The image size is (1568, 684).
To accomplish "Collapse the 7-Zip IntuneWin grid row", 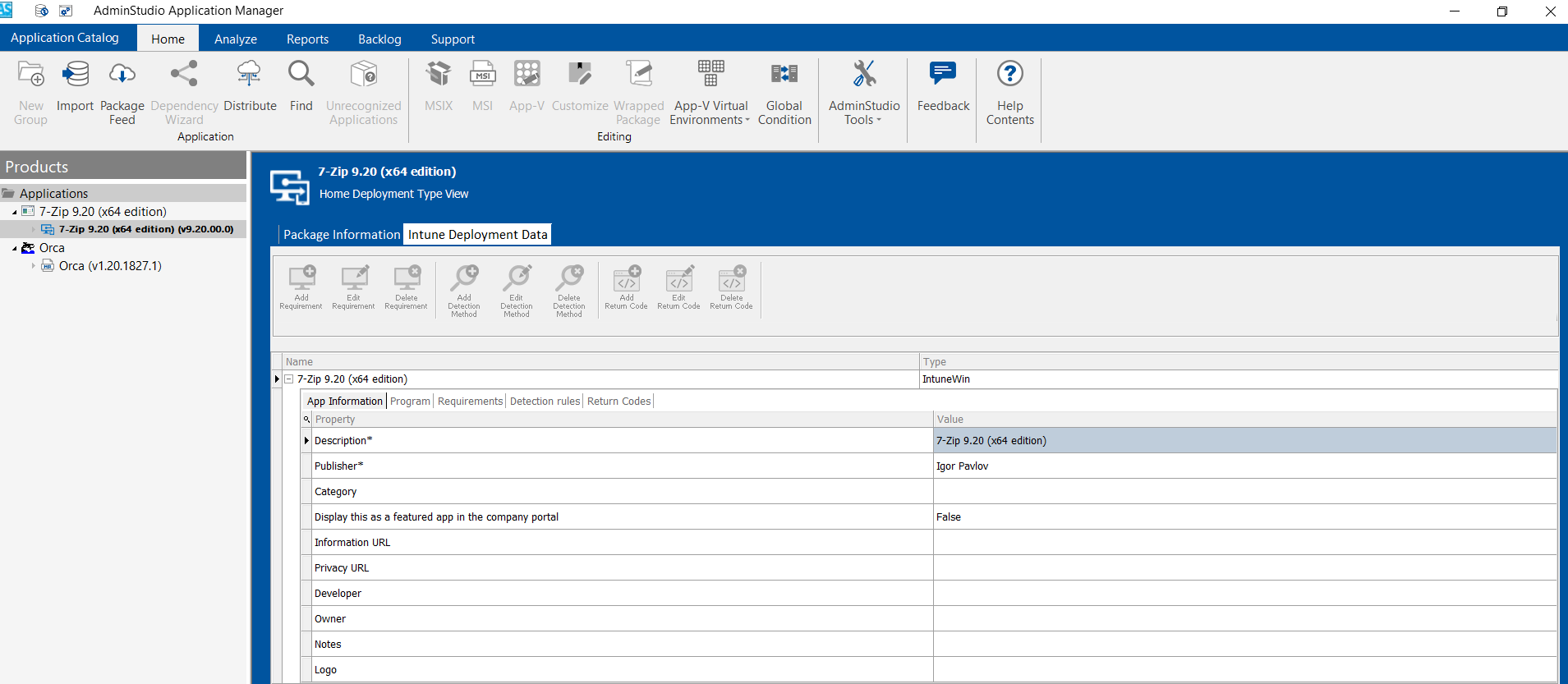I will (289, 379).
